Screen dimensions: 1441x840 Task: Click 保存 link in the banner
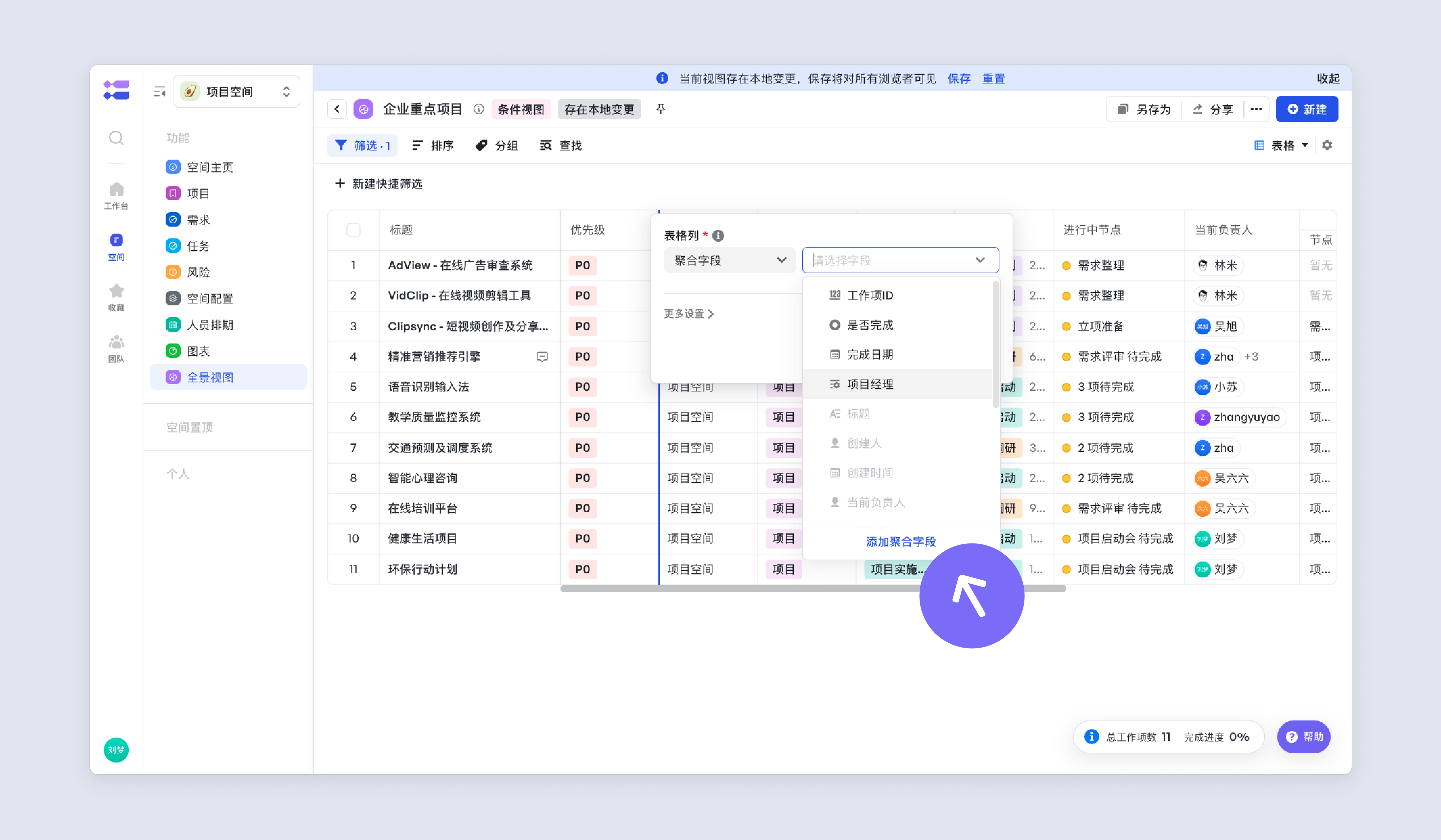(x=958, y=79)
